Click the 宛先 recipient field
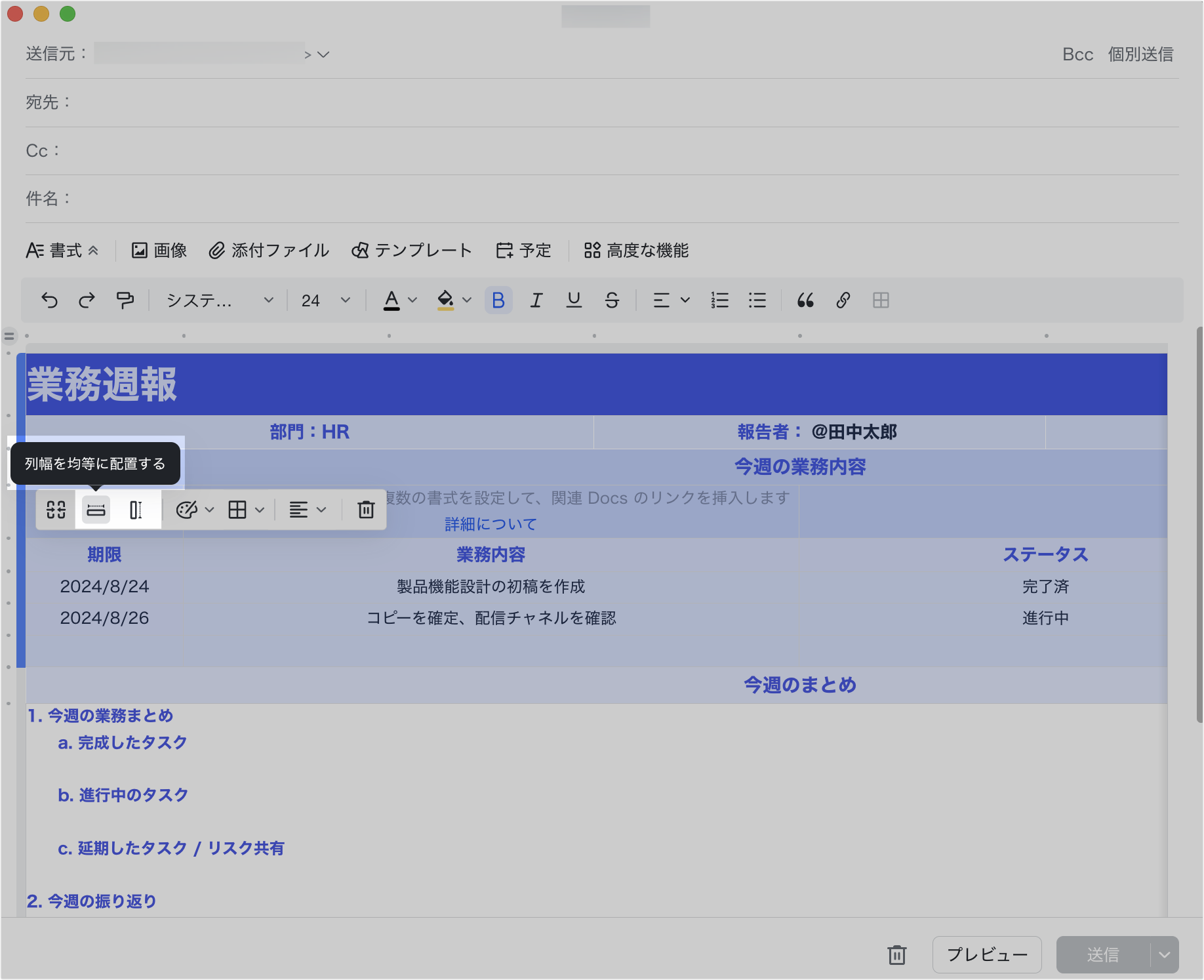The width and height of the screenshot is (1204, 980). pos(602,102)
